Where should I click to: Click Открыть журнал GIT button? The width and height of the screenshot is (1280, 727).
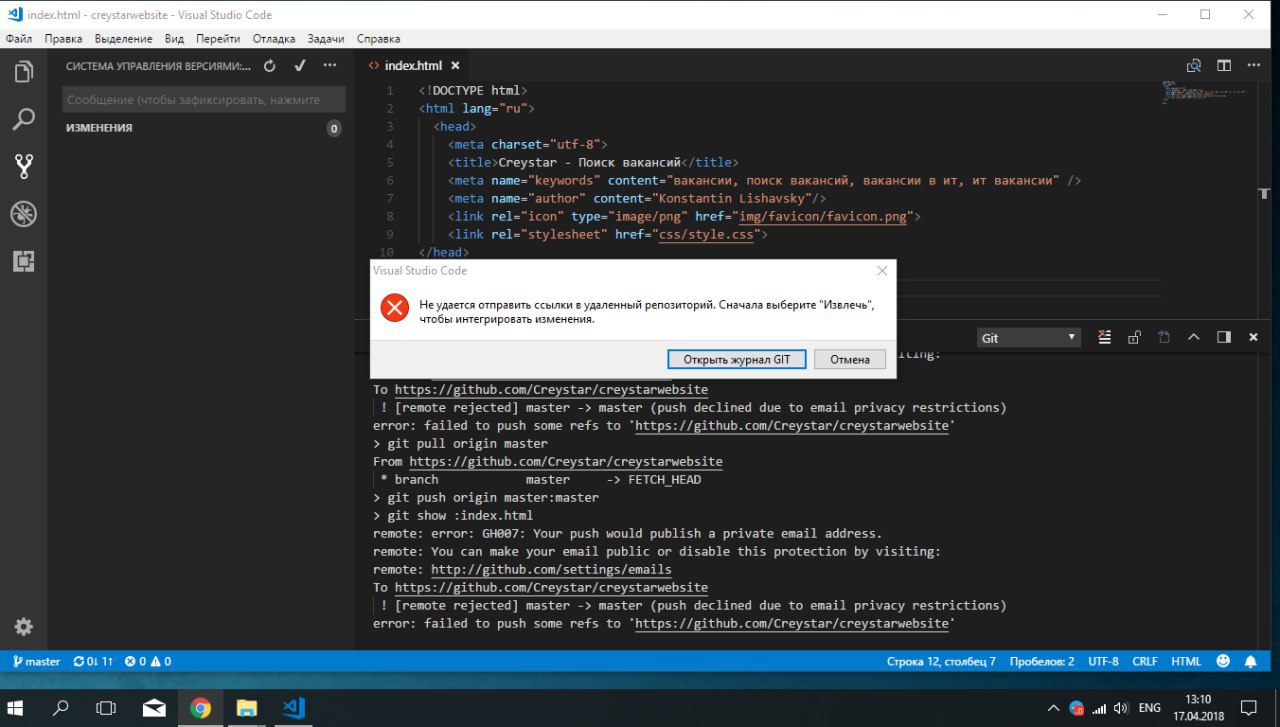point(737,359)
